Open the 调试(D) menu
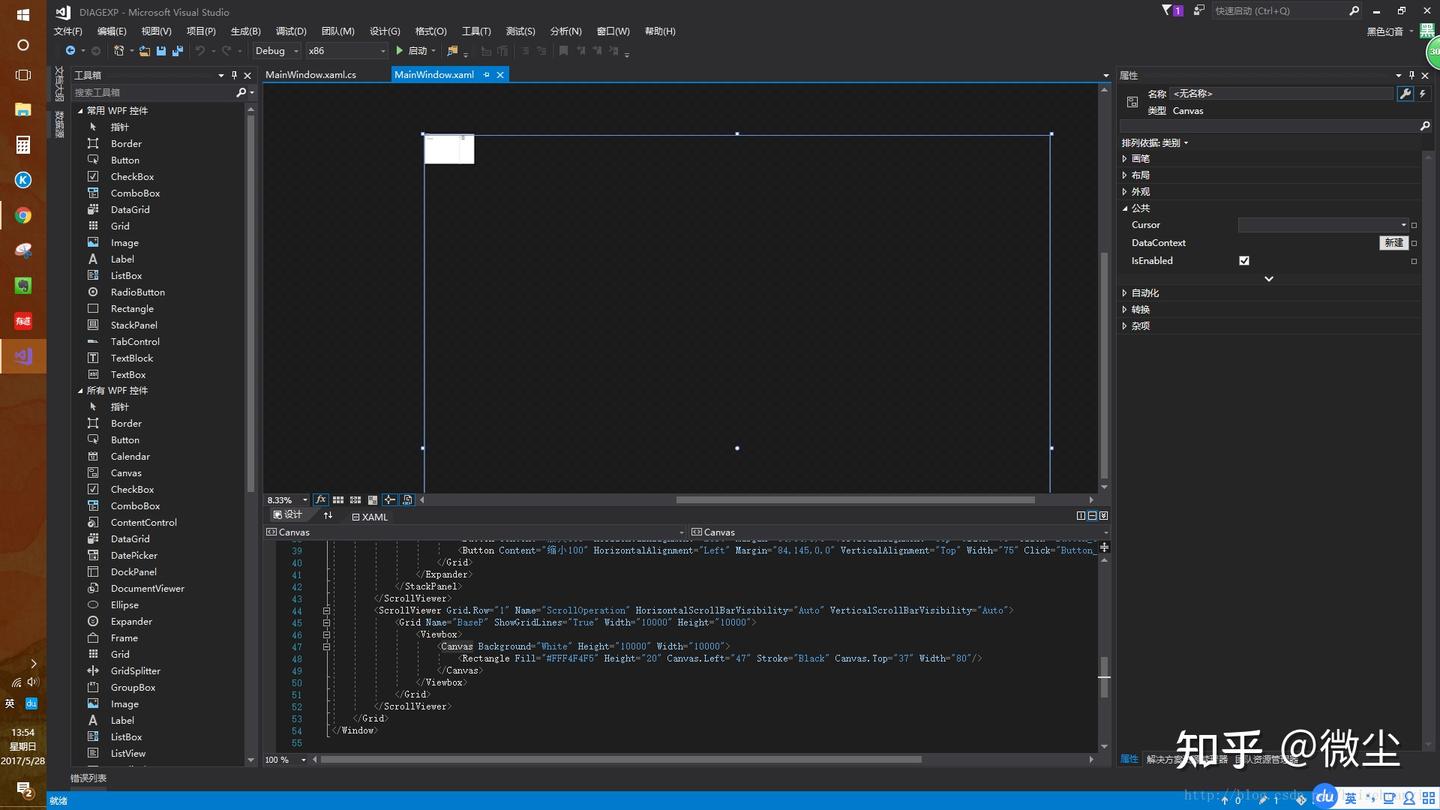This screenshot has width=1440, height=810. point(291,31)
